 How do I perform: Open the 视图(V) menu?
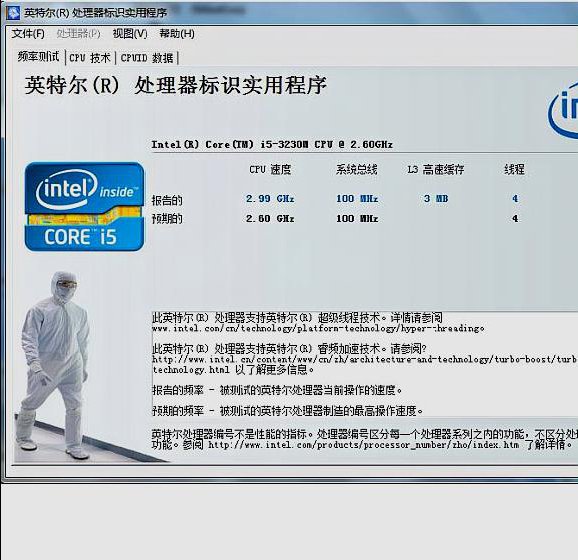click(130, 34)
